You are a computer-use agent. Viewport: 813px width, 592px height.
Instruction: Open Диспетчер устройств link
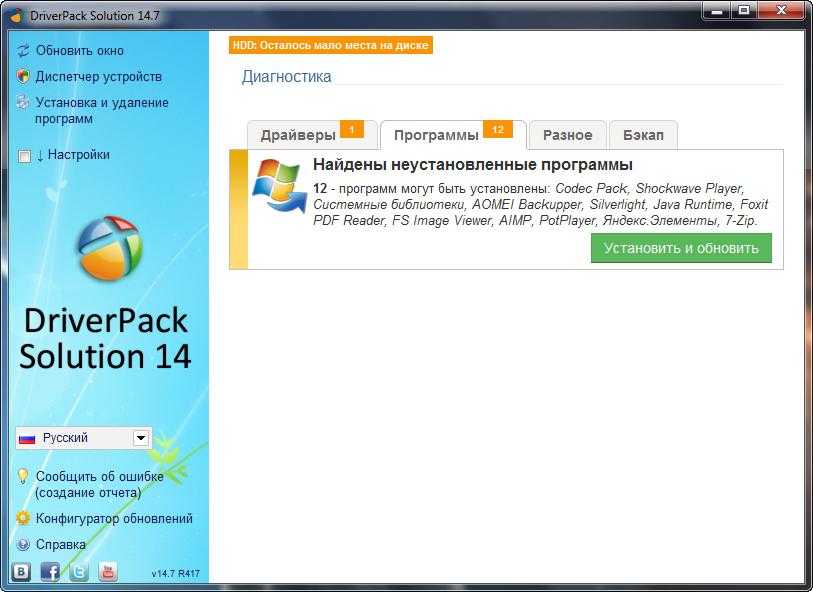pos(99,77)
